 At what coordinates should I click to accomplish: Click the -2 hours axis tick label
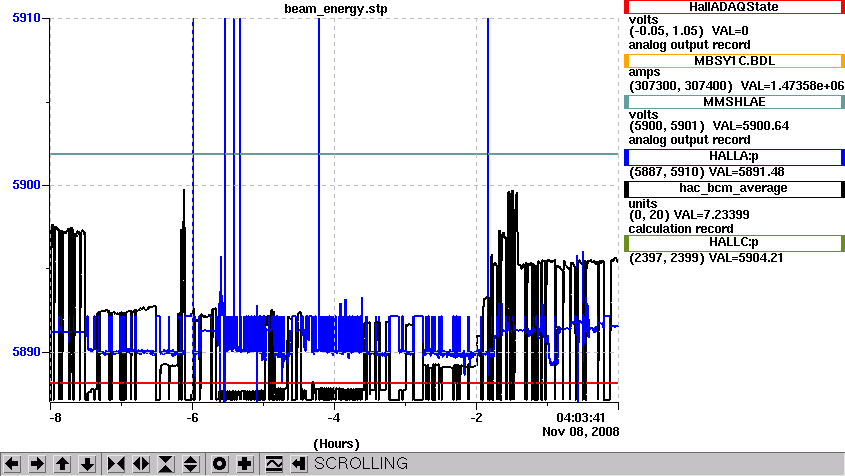(x=476, y=418)
